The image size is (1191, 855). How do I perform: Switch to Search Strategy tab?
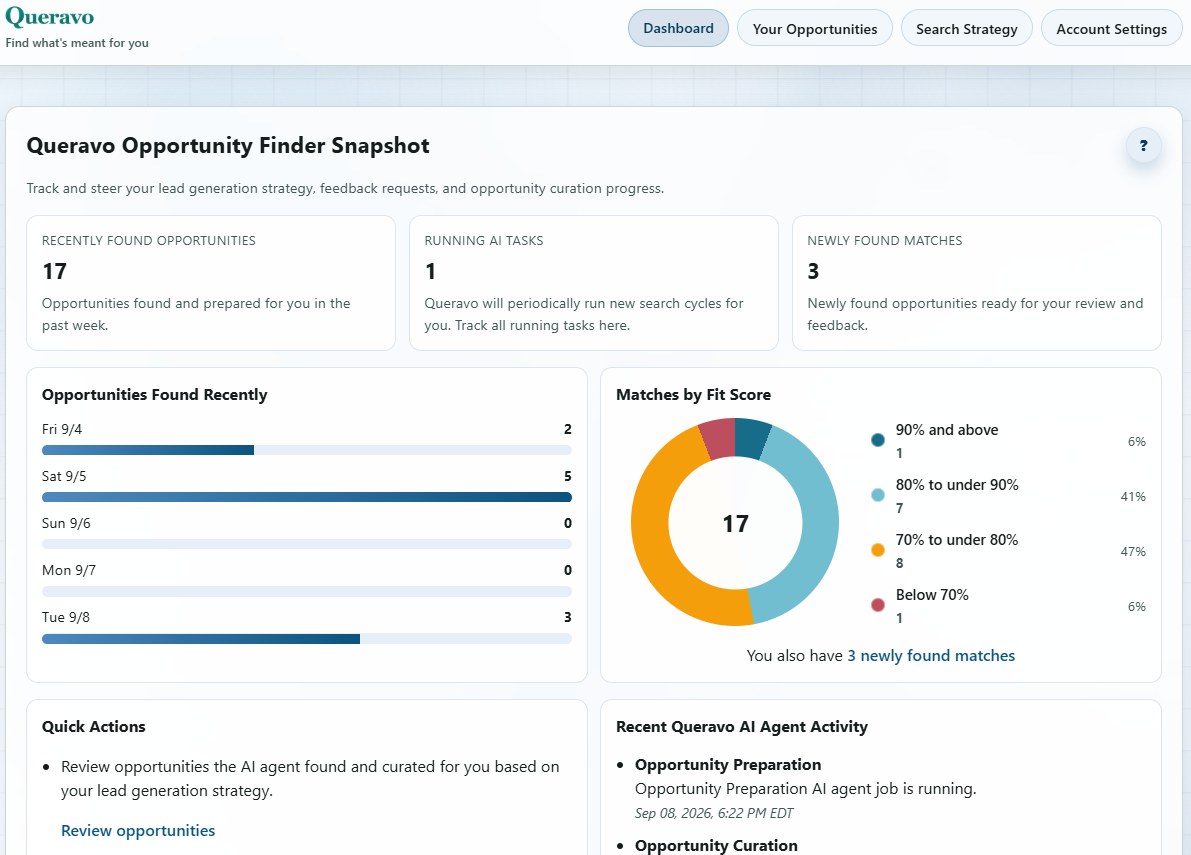pyautogui.click(x=966, y=29)
